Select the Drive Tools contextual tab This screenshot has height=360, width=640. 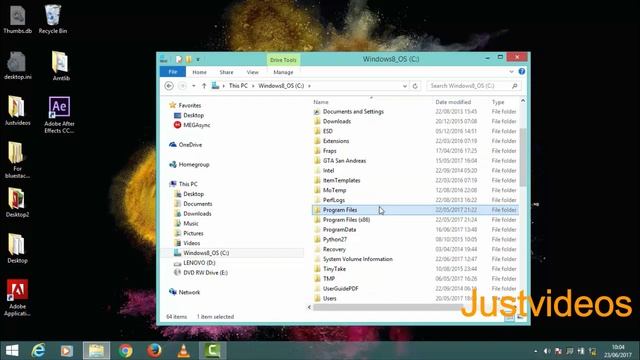[x=283, y=60]
